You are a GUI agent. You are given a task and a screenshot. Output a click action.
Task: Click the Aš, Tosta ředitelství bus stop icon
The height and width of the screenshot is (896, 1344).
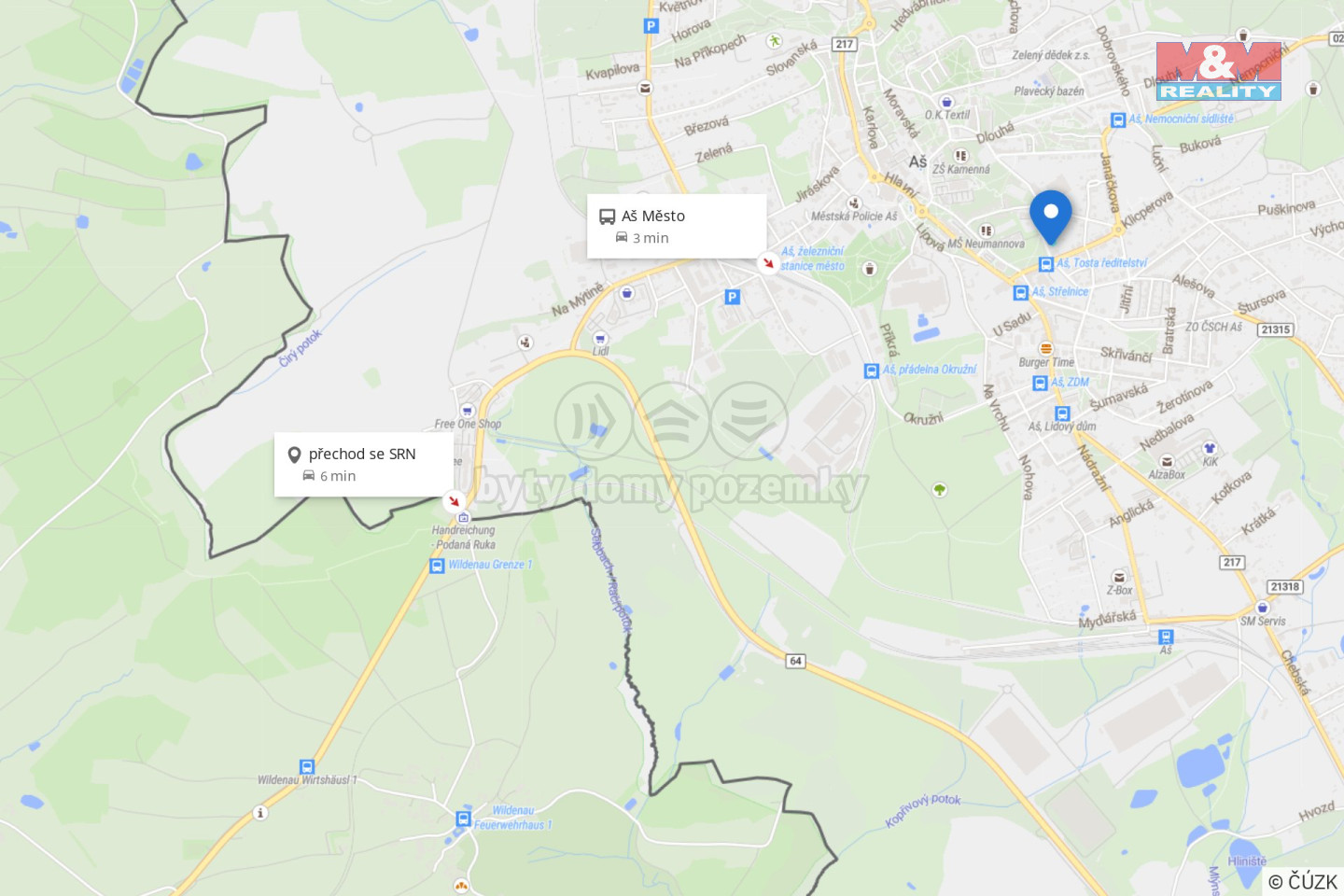coord(1046,264)
